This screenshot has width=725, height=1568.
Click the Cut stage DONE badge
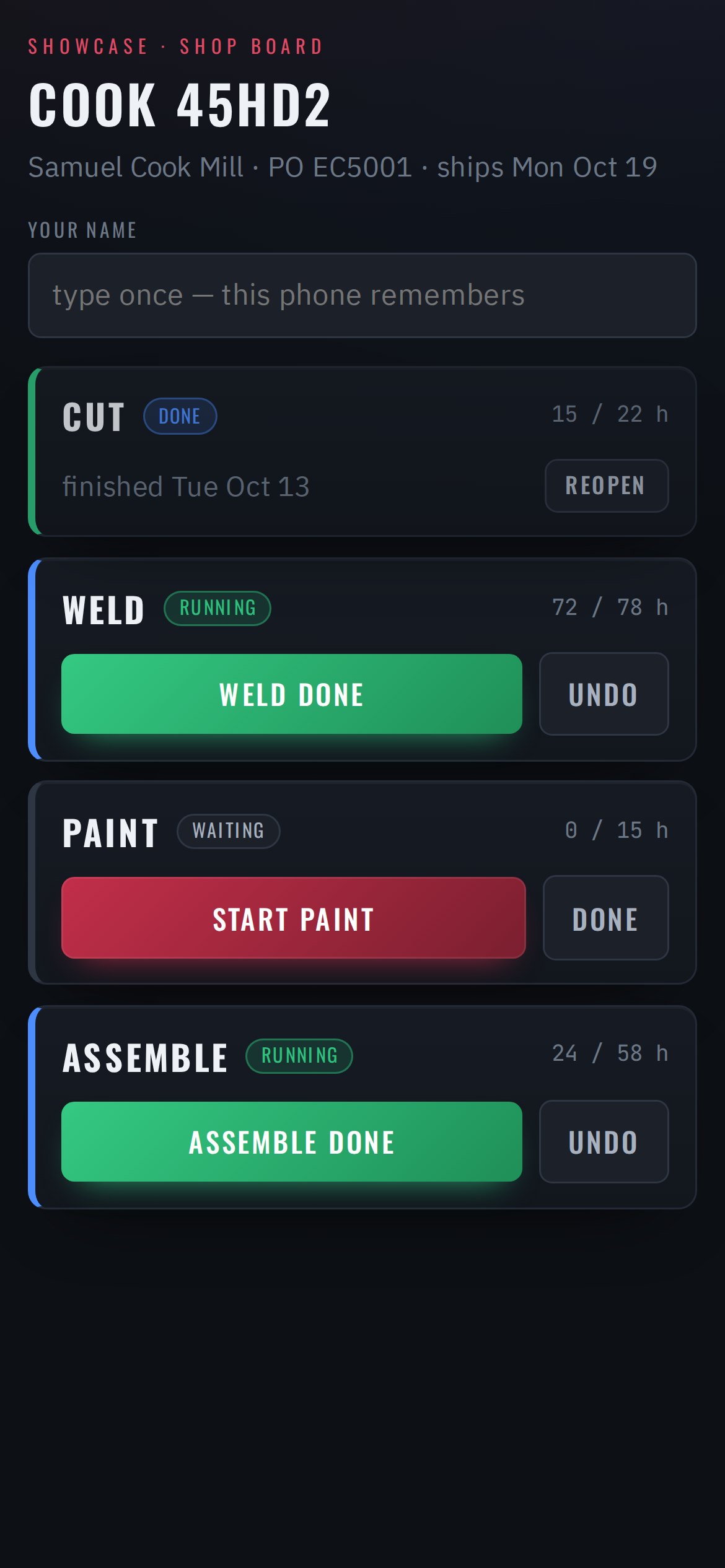click(180, 416)
